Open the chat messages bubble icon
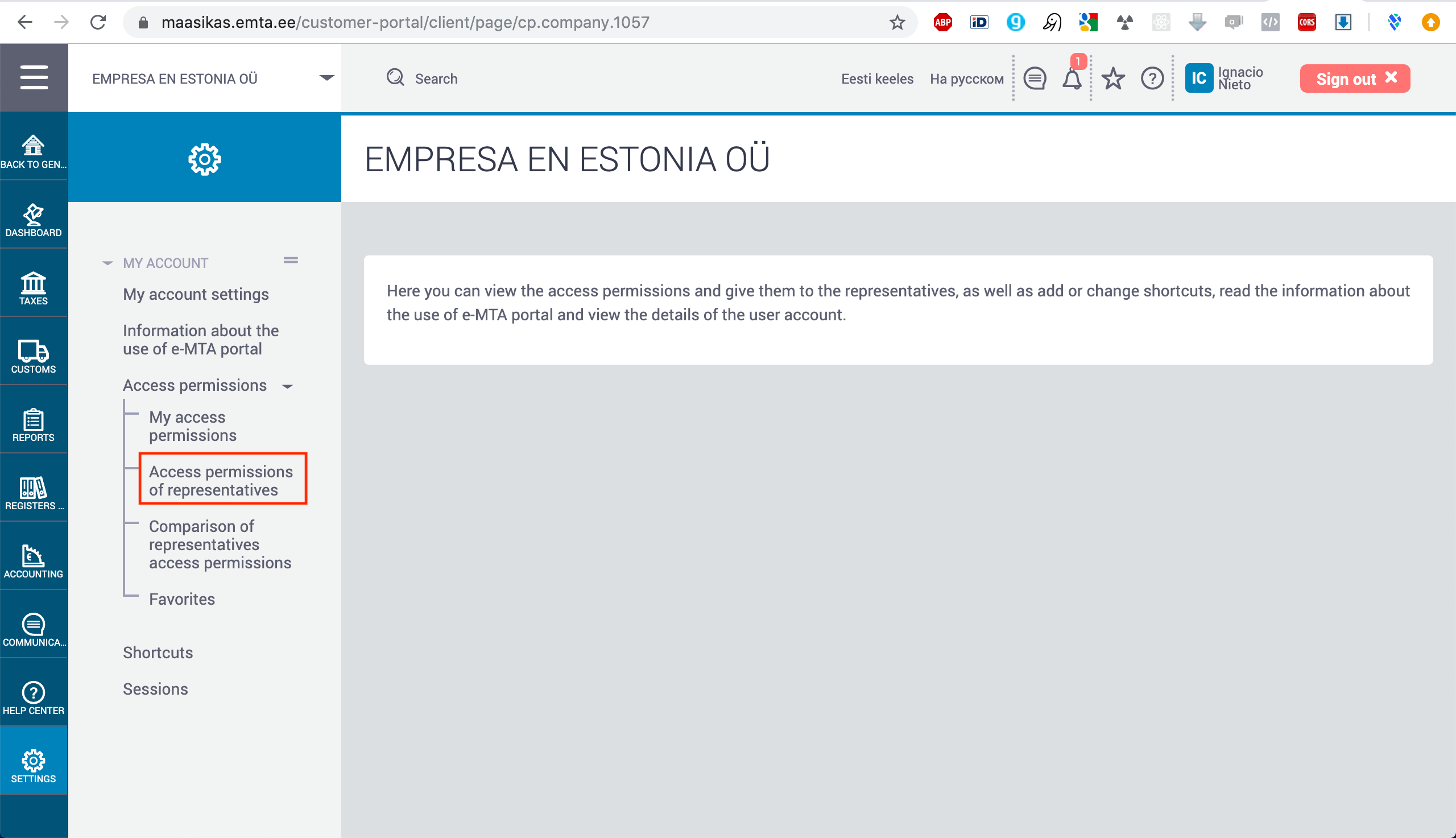This screenshot has height=838, width=1456. tap(1035, 79)
